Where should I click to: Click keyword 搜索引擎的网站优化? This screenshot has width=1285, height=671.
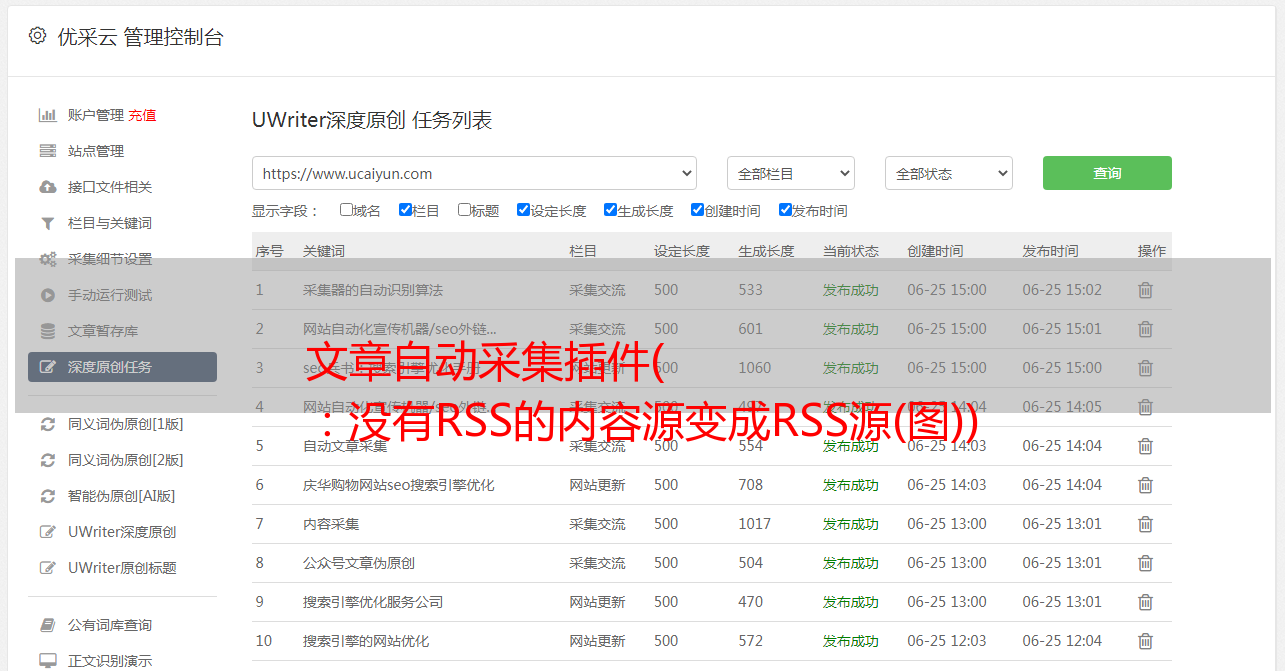pos(366,641)
